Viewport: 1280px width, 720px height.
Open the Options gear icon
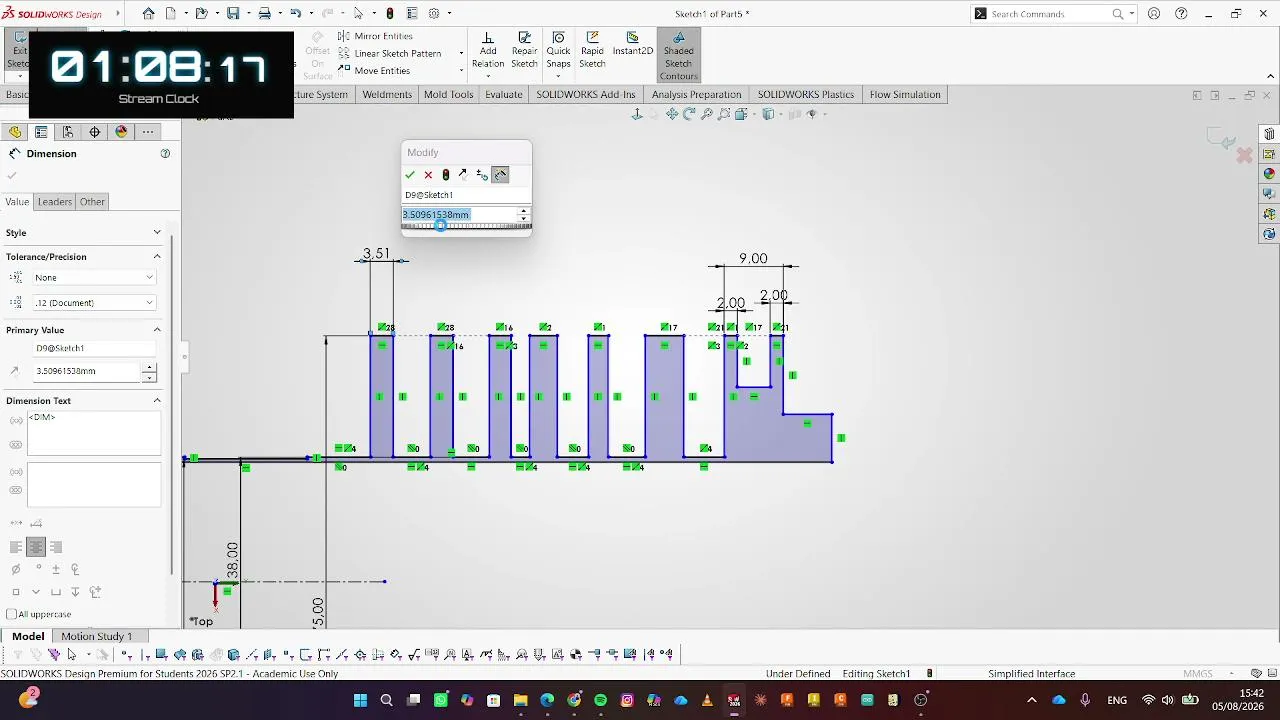tap(434, 14)
